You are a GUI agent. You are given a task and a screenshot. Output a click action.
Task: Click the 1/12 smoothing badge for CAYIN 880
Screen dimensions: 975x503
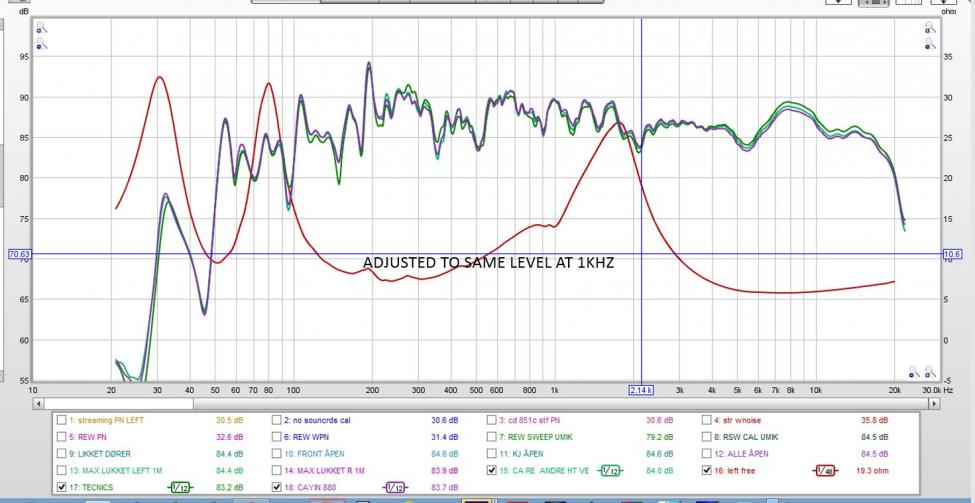395,488
